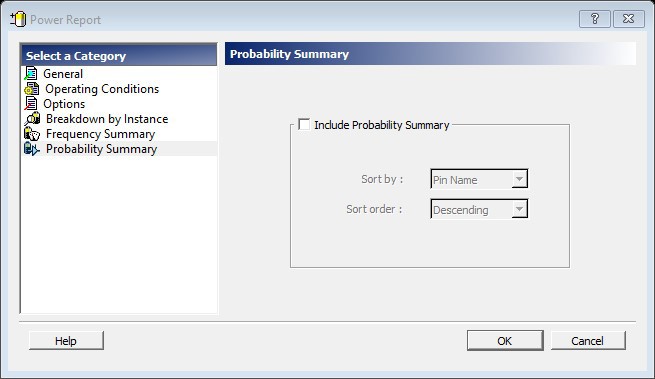Image resolution: width=655 pixels, height=379 pixels.
Task: Click the Operating Conditions gear icon
Action: coord(31,89)
